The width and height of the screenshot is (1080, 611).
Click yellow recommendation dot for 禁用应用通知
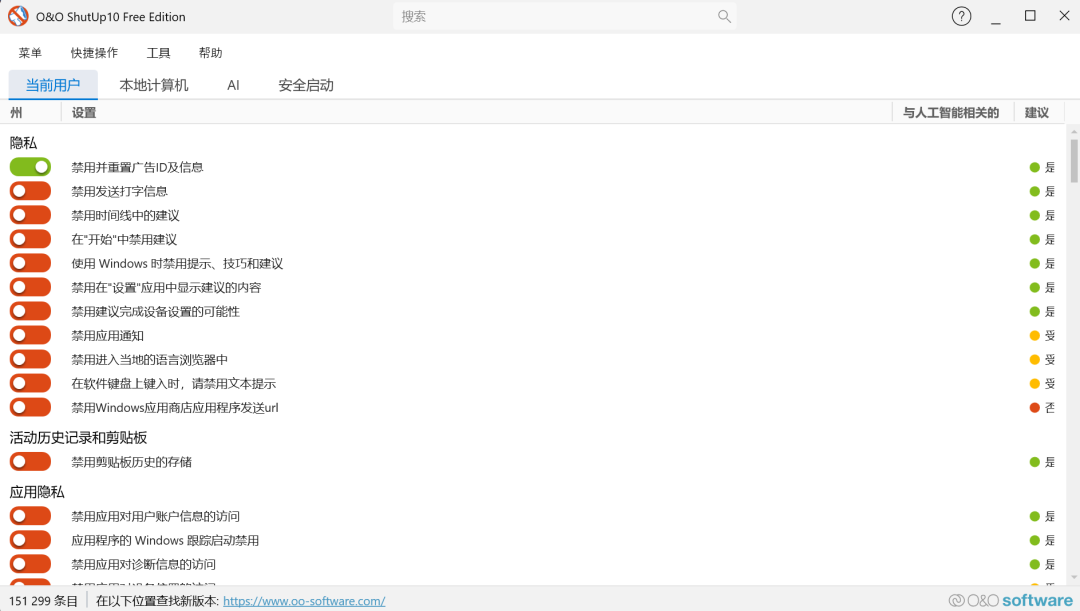(1034, 335)
